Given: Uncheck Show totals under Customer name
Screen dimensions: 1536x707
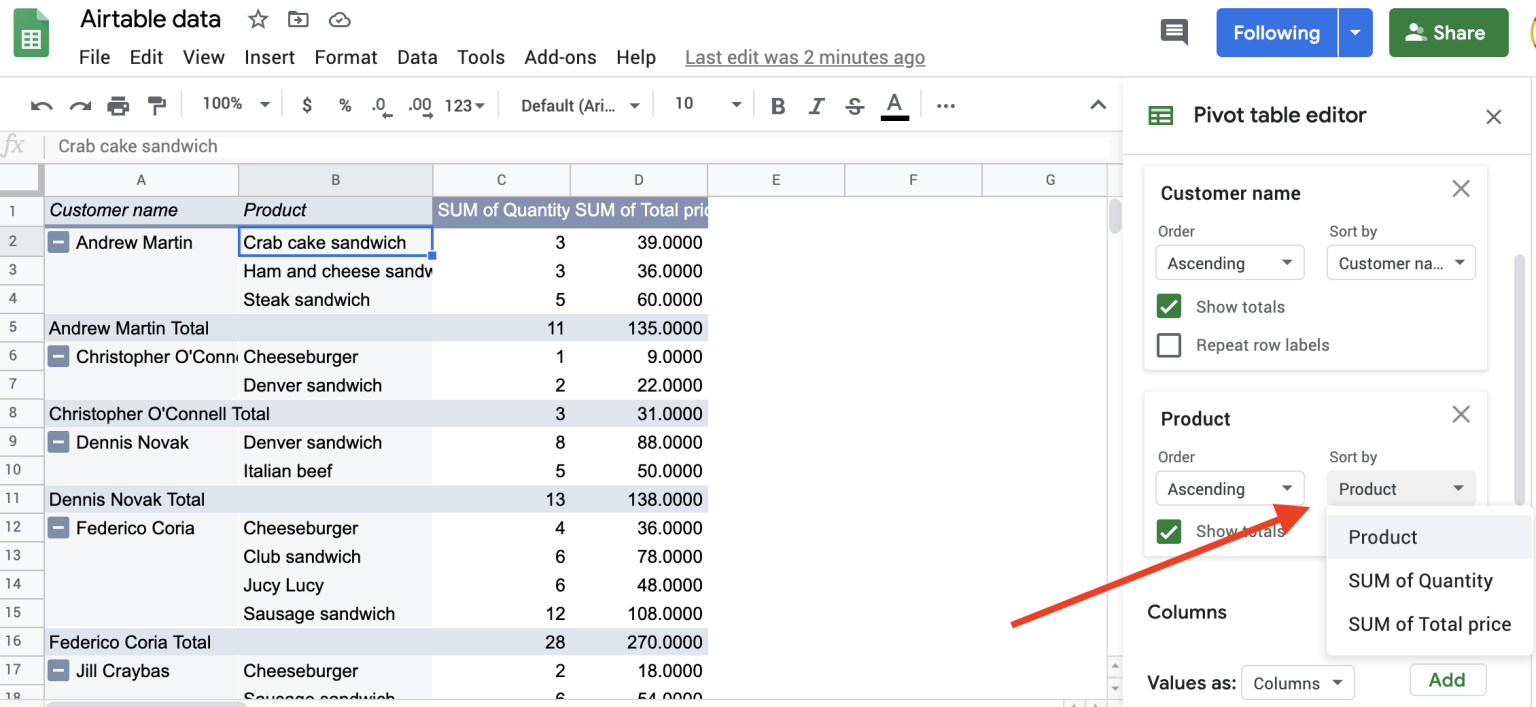Looking at the screenshot, I should pos(1169,306).
